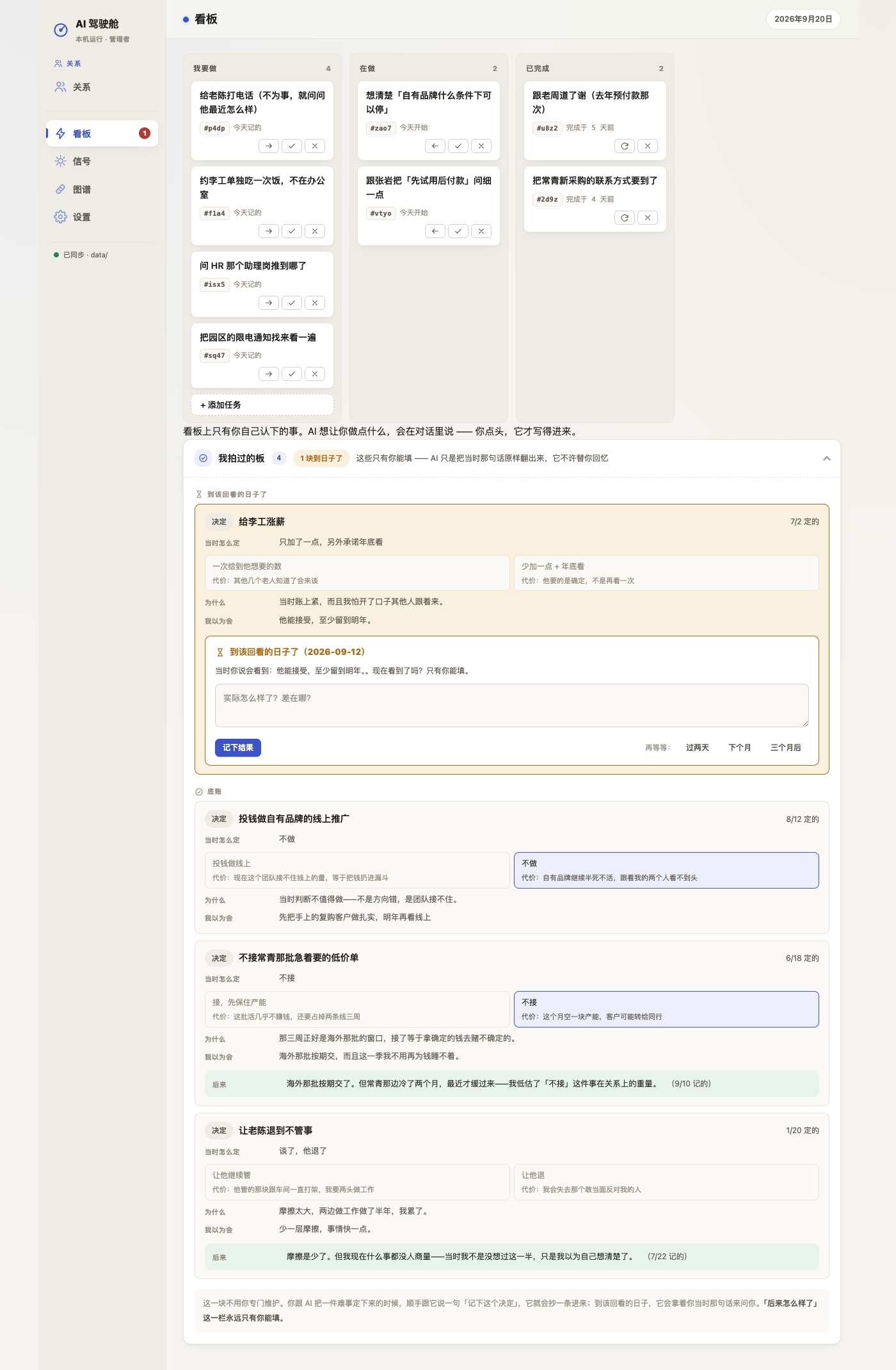This screenshot has height=1370, width=896.
Task: Check off "约李工单独吃一次饭" card
Action: (292, 231)
